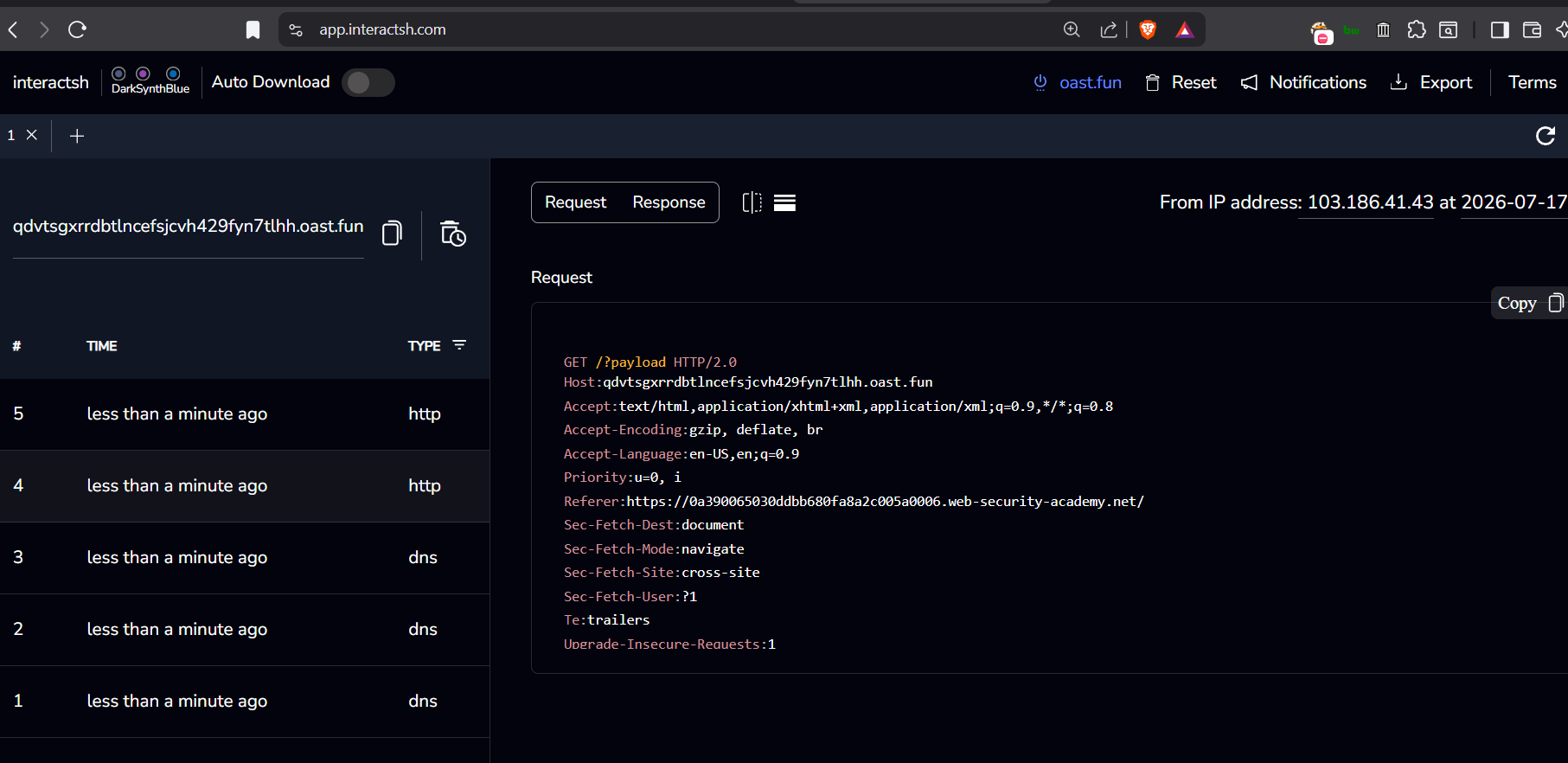
Task: Click the Accept-Encoding header line
Action: (x=693, y=430)
